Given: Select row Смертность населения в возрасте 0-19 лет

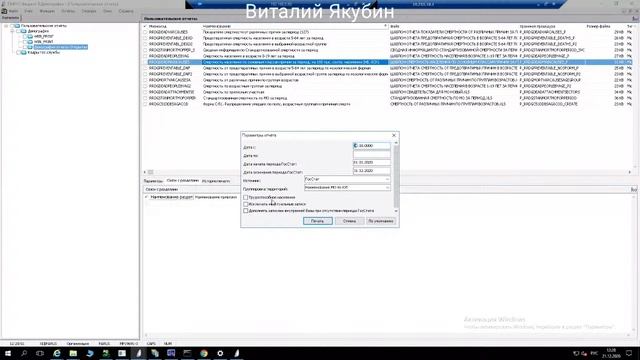Looking at the screenshot, I should point(387,56).
